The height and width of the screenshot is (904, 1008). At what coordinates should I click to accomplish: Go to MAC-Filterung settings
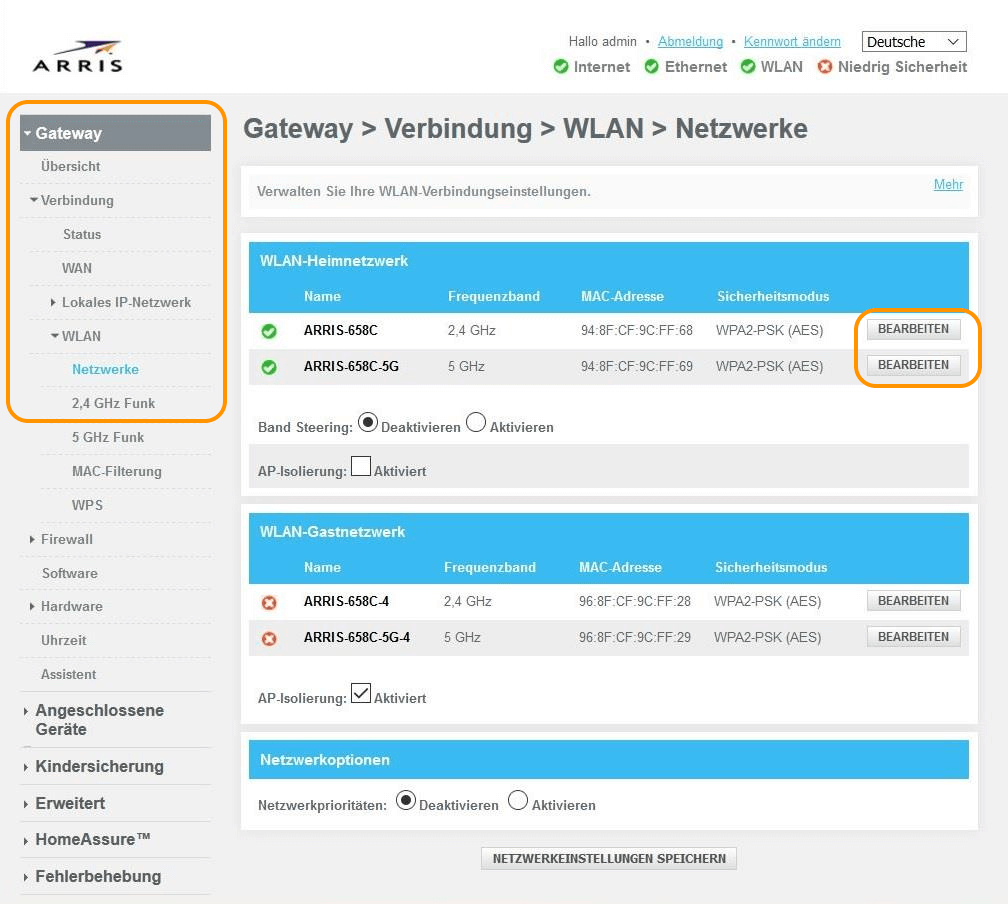(116, 471)
